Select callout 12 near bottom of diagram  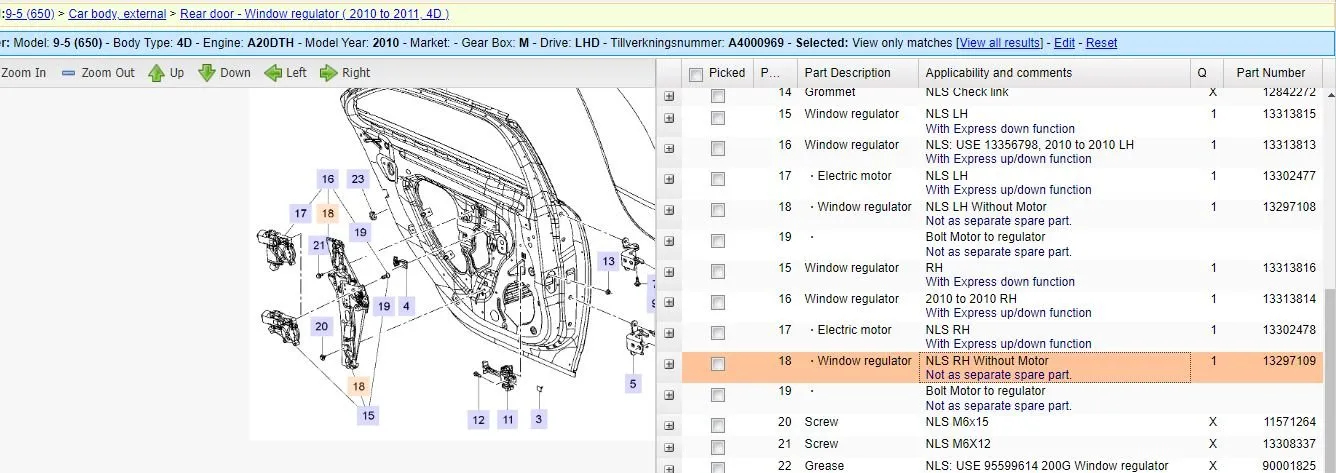[x=479, y=420]
